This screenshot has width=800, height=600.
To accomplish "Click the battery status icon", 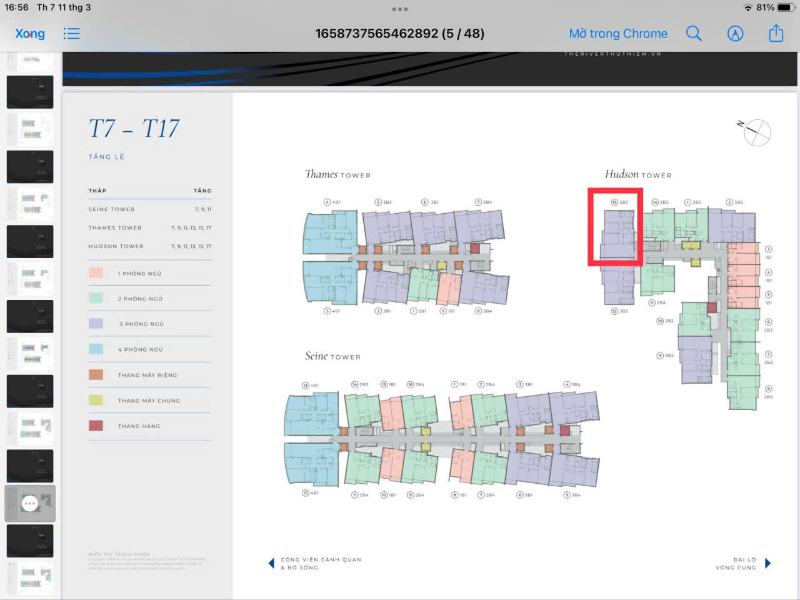I will tap(786, 8).
